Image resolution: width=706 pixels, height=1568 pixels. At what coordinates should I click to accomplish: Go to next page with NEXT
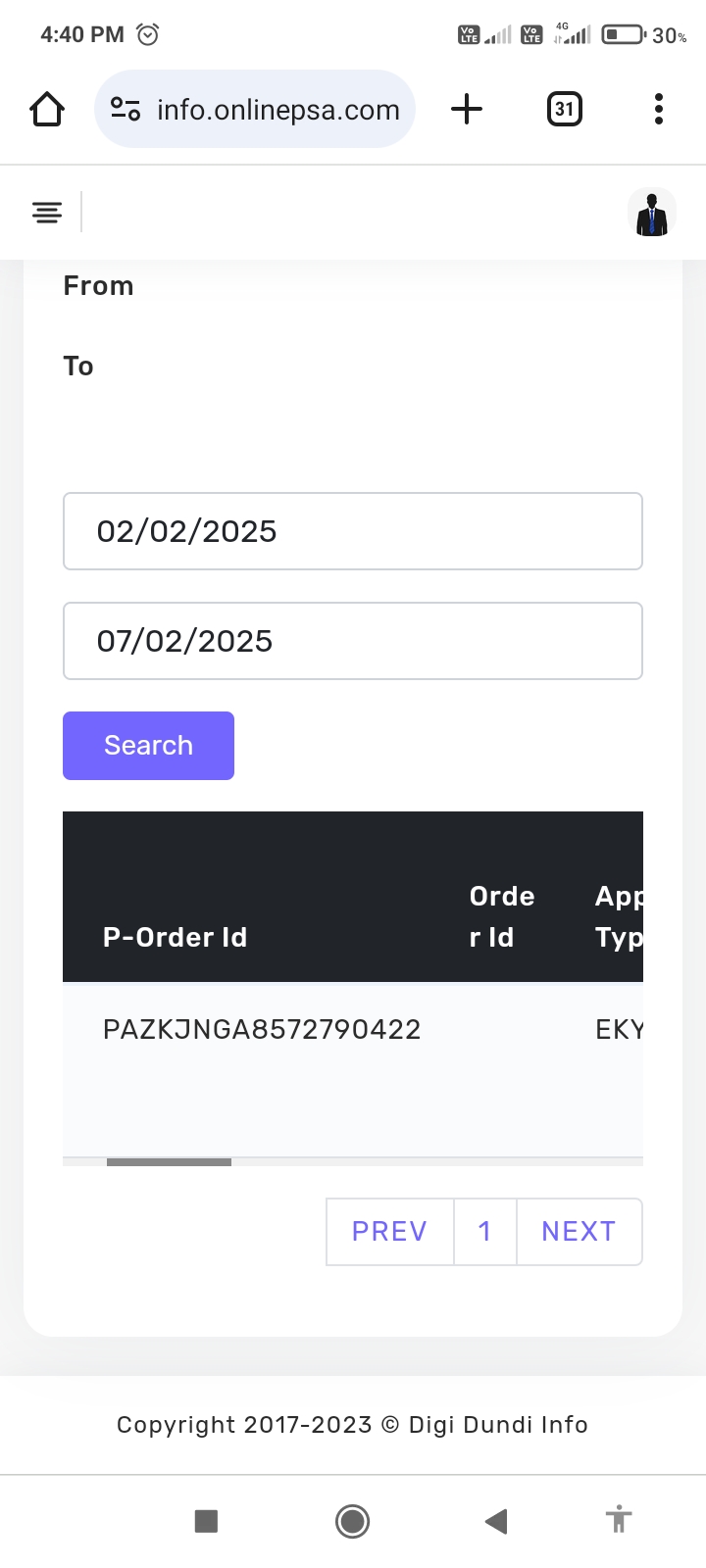(579, 1231)
